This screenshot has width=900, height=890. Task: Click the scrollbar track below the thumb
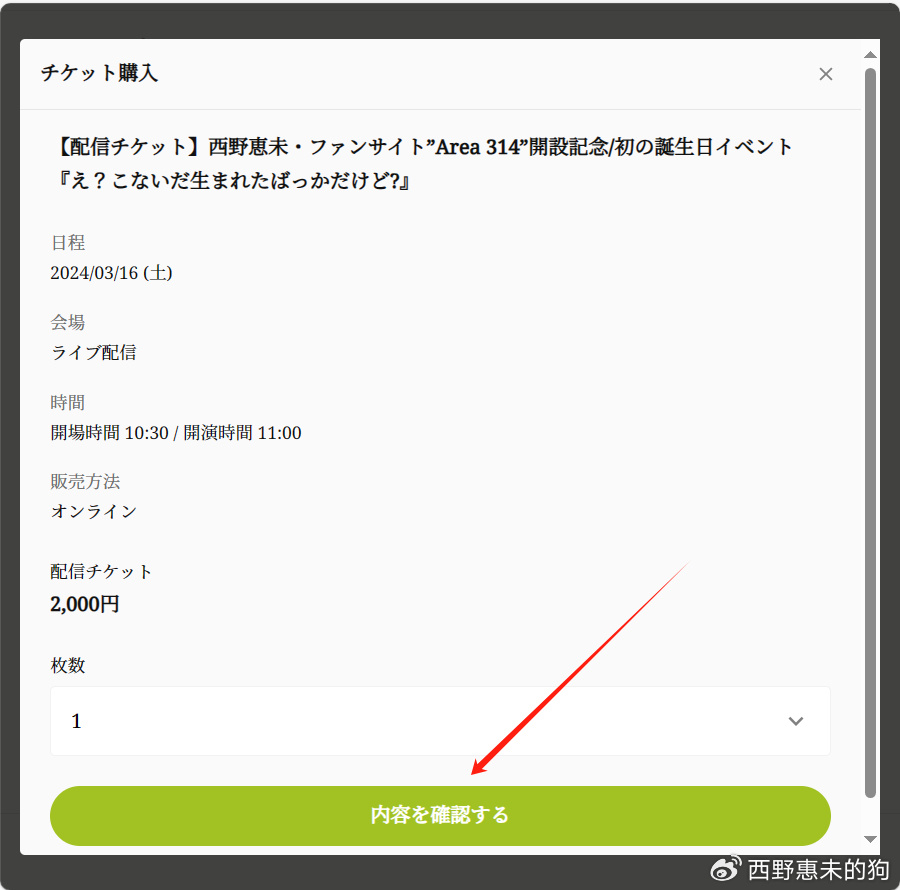click(870, 815)
